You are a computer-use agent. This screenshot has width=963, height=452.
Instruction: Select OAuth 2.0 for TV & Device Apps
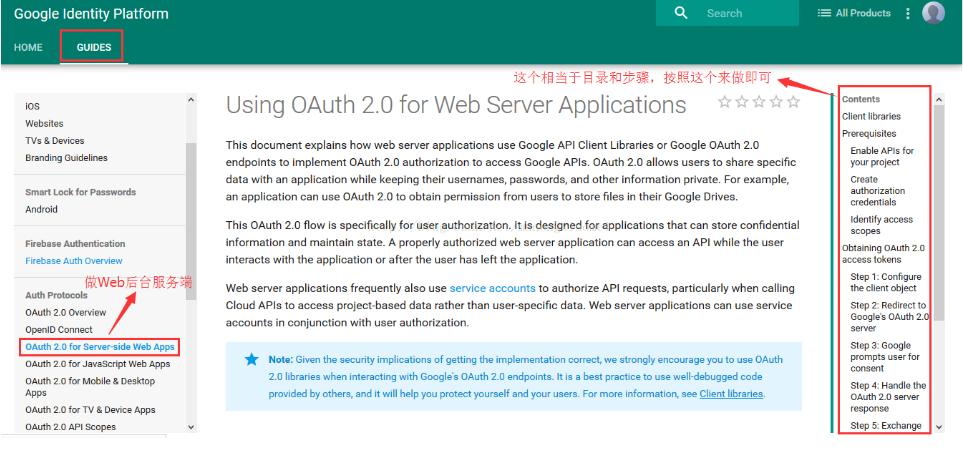click(90, 410)
